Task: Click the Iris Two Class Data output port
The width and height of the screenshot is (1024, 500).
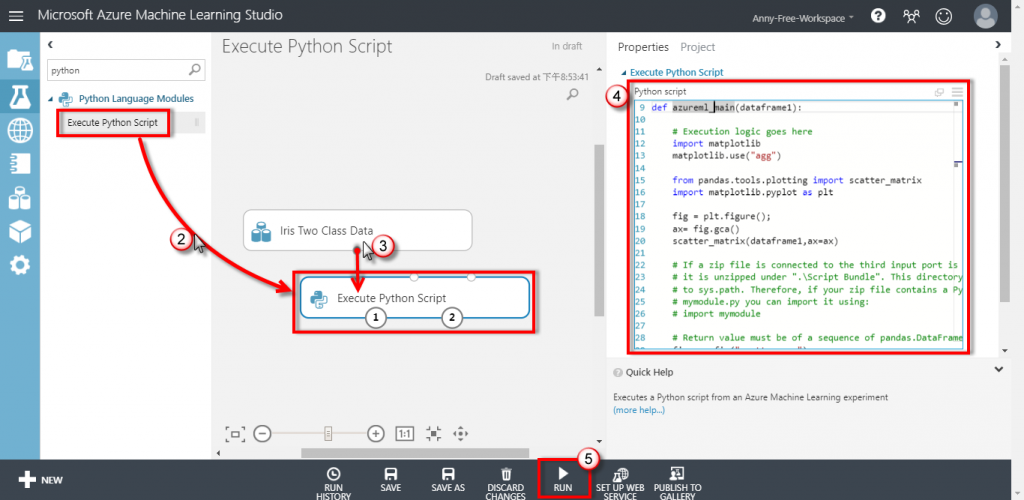Action: [357, 250]
